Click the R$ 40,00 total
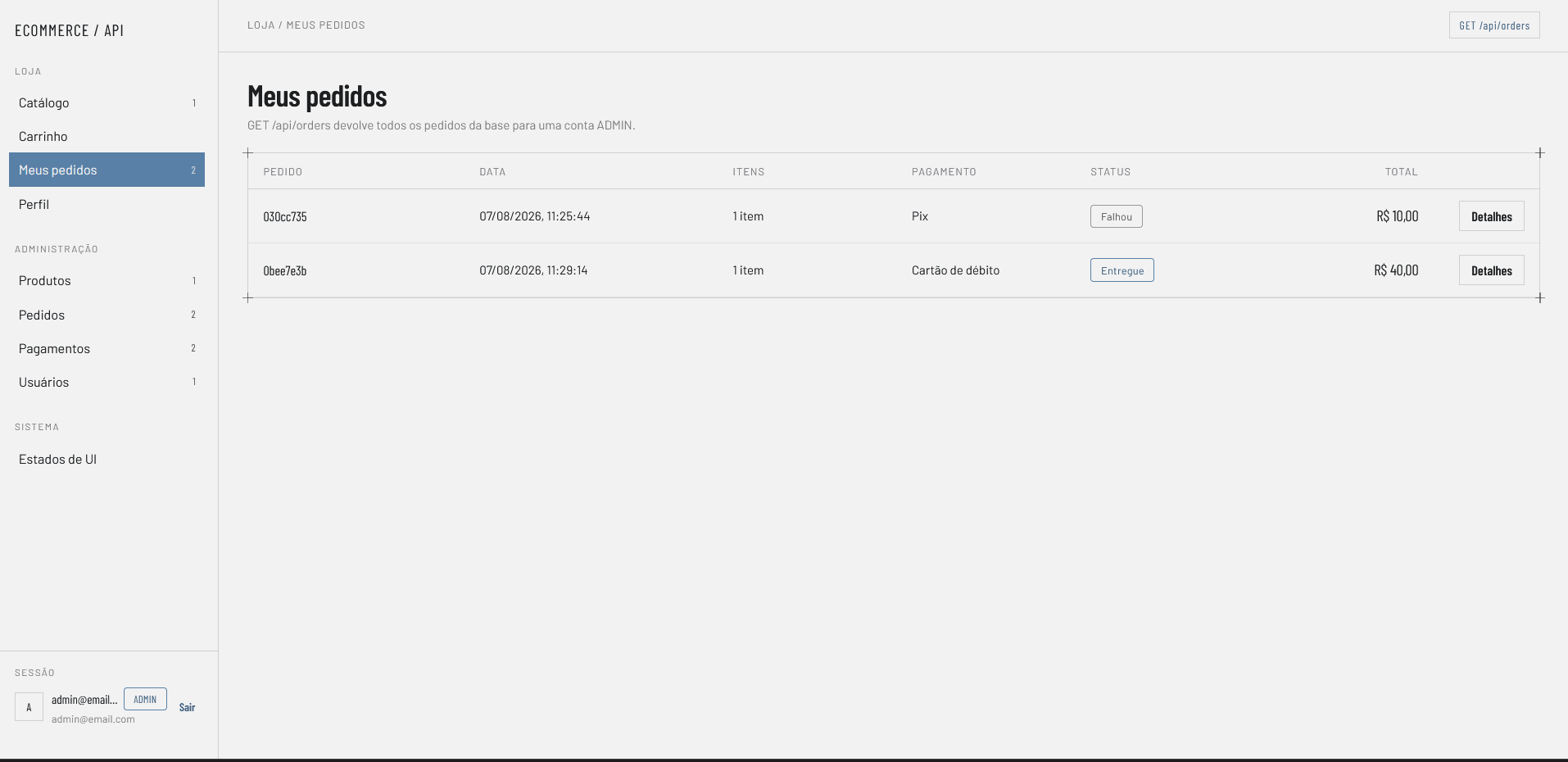 [x=1396, y=270]
